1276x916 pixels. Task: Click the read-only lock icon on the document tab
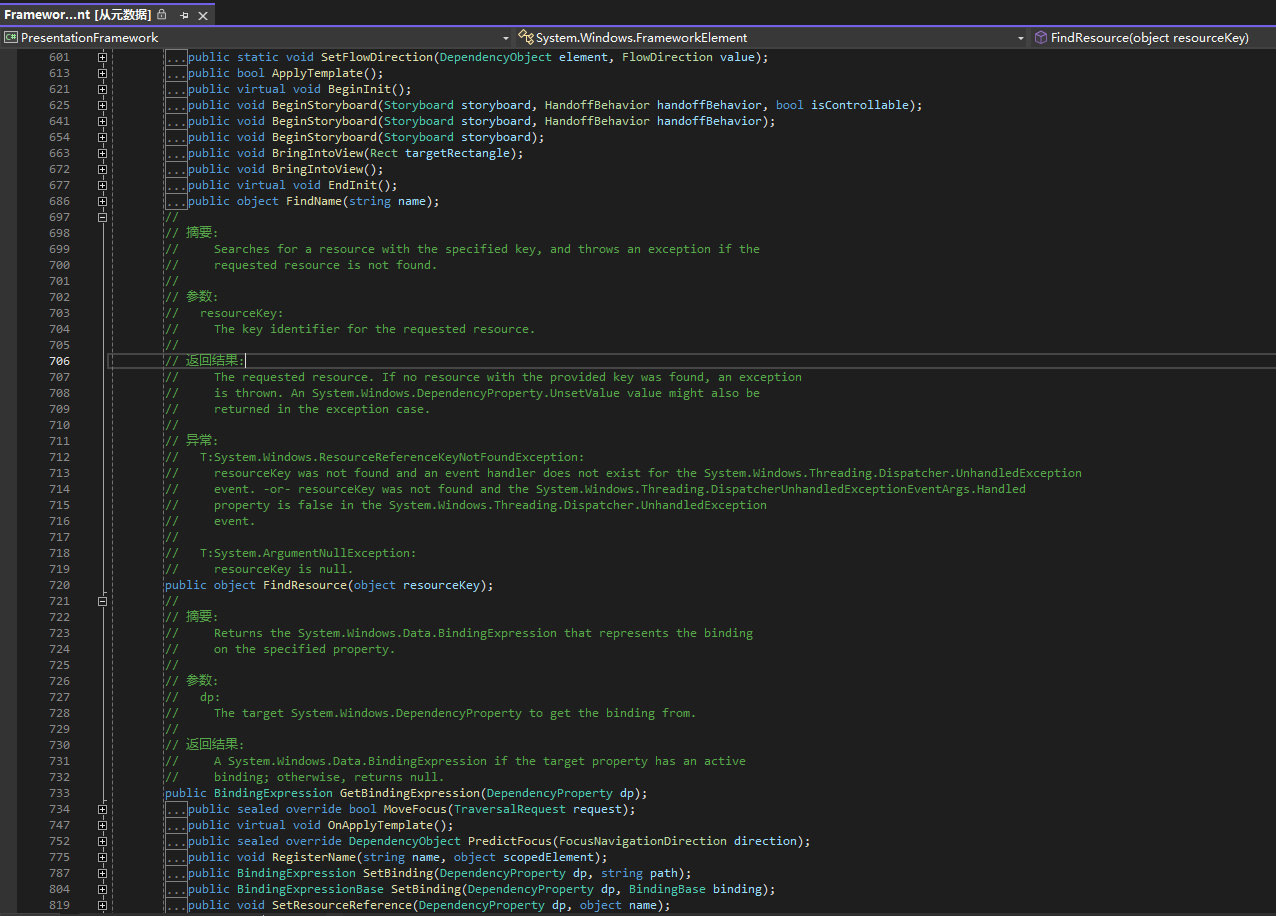[161, 15]
